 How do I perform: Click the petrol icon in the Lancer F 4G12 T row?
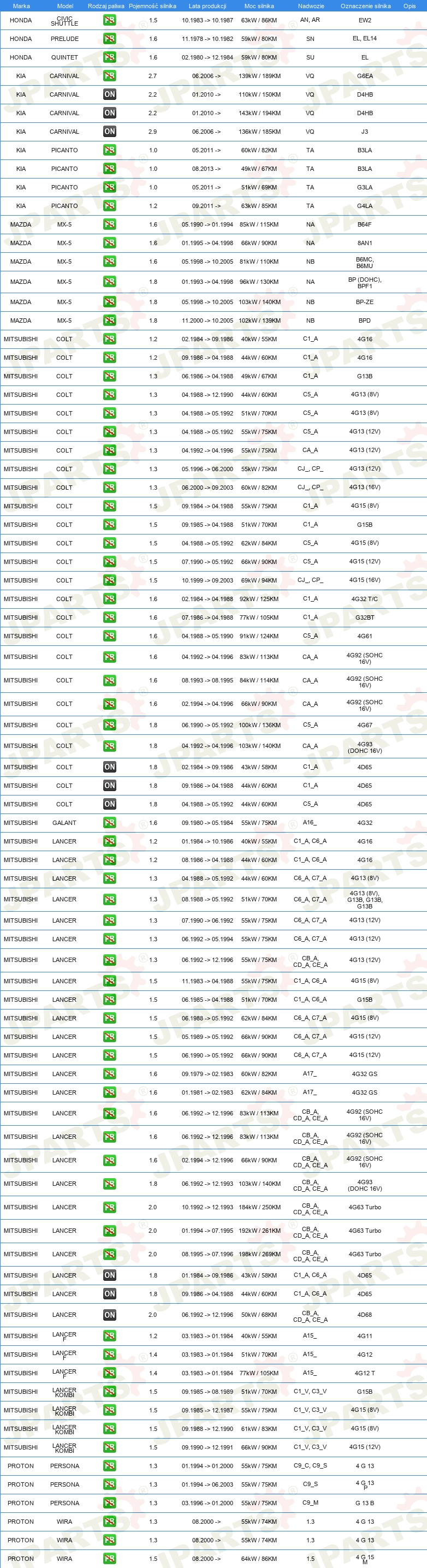110,1373
